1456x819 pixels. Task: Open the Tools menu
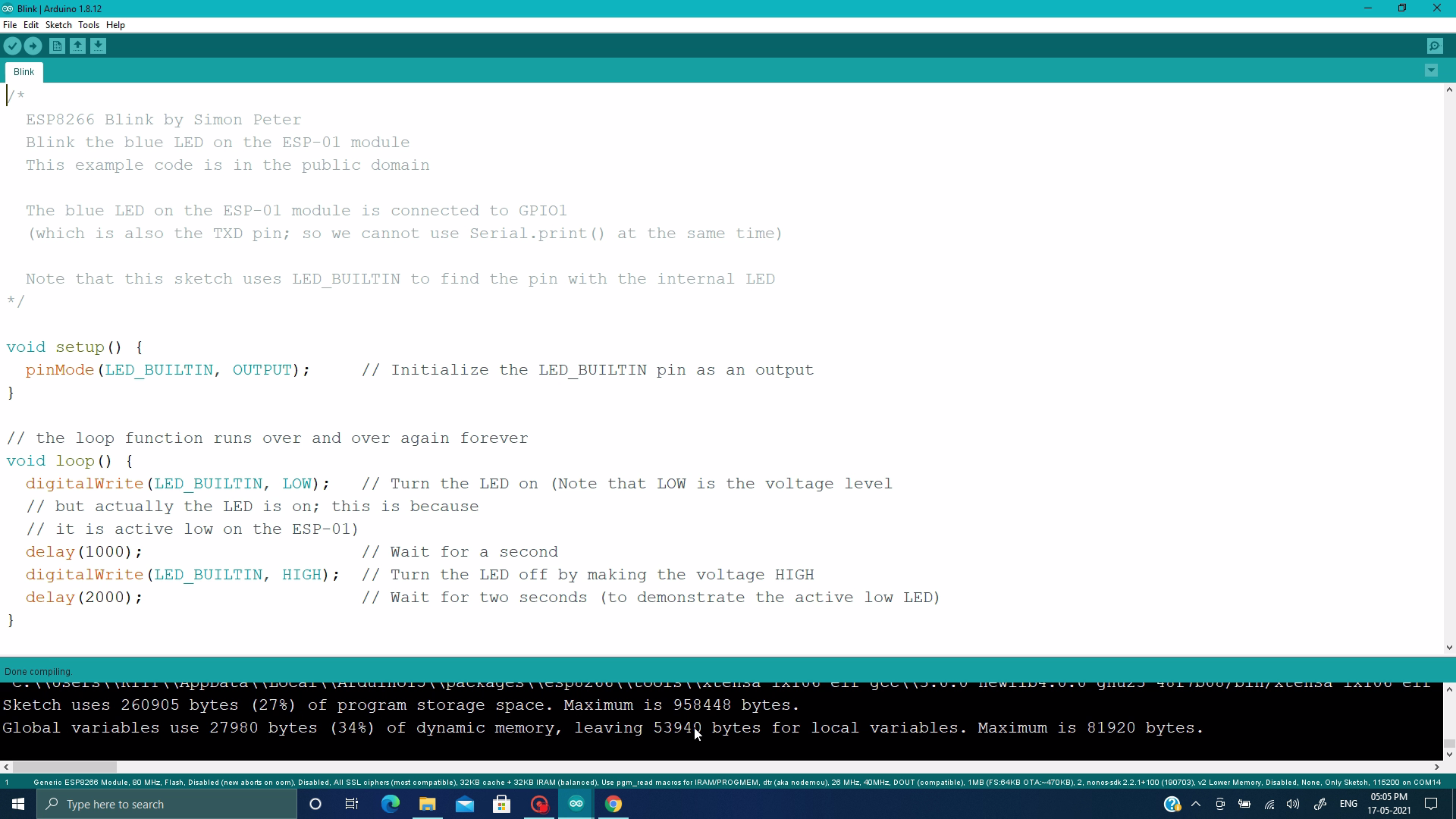87,24
